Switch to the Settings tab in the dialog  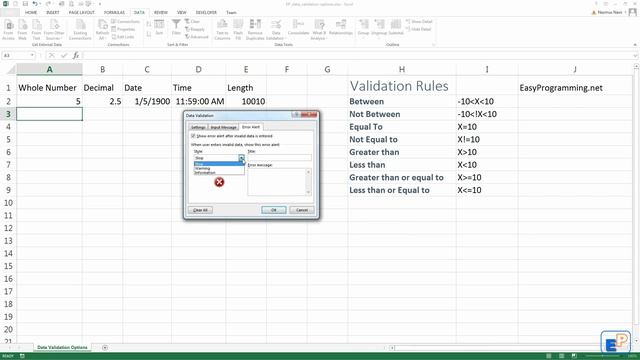click(x=198, y=127)
